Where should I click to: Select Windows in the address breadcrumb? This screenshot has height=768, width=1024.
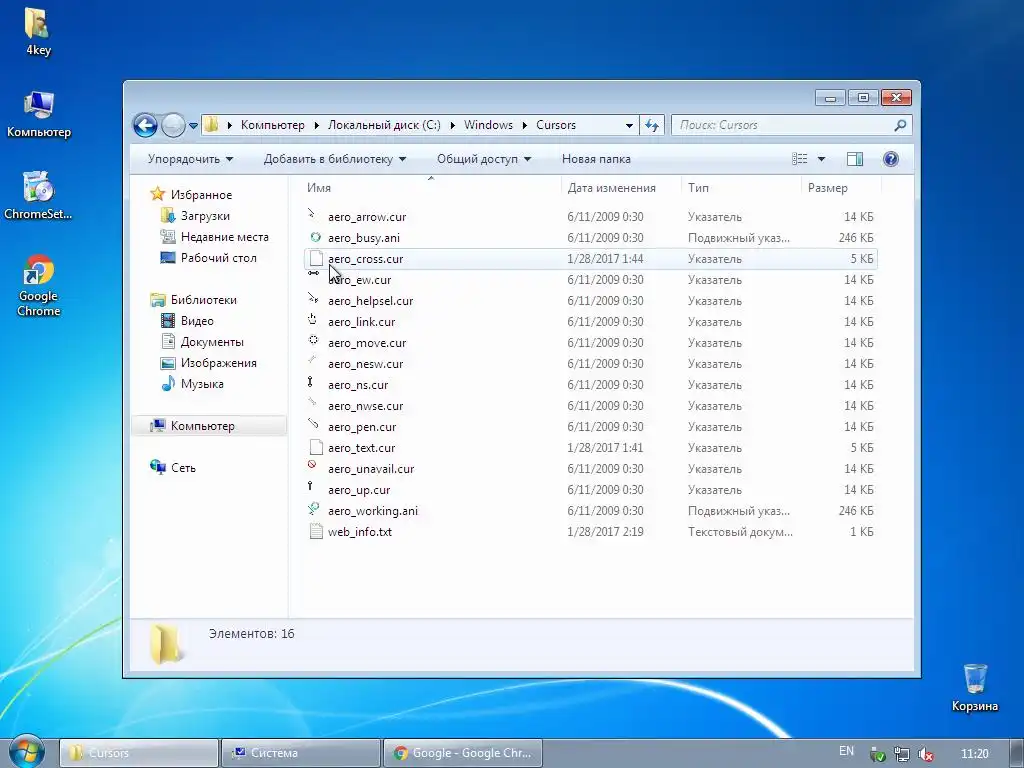tap(488, 125)
